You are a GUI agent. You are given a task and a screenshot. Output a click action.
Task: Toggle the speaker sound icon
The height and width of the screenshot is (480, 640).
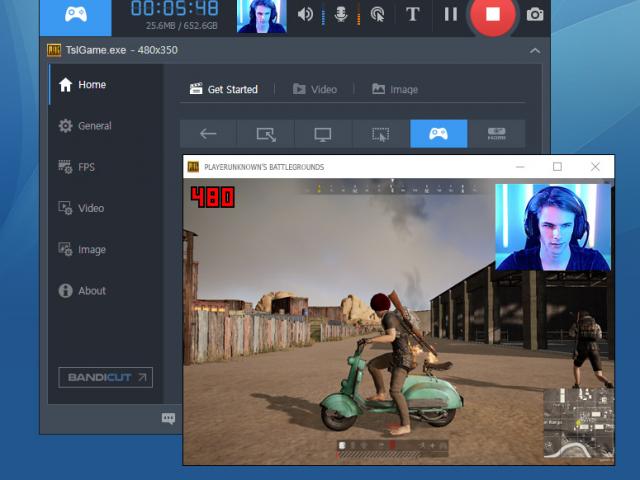coord(306,15)
